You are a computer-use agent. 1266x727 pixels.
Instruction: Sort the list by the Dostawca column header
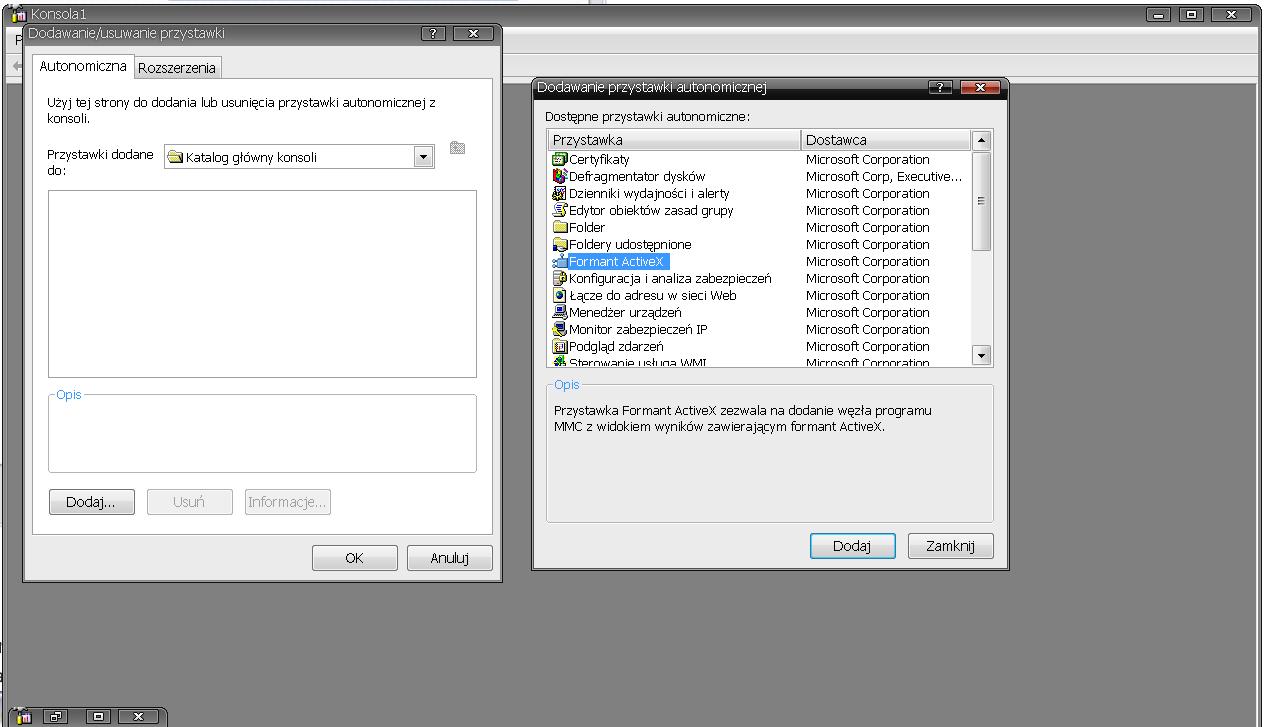(x=886, y=140)
